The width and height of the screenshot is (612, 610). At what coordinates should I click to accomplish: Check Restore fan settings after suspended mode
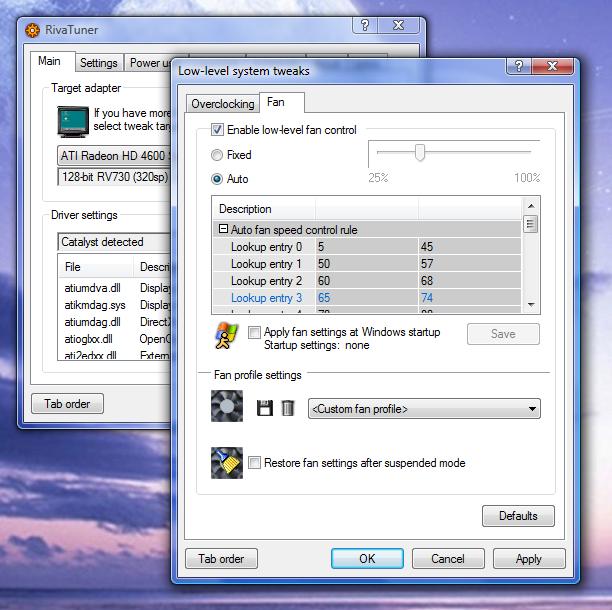(x=255, y=463)
